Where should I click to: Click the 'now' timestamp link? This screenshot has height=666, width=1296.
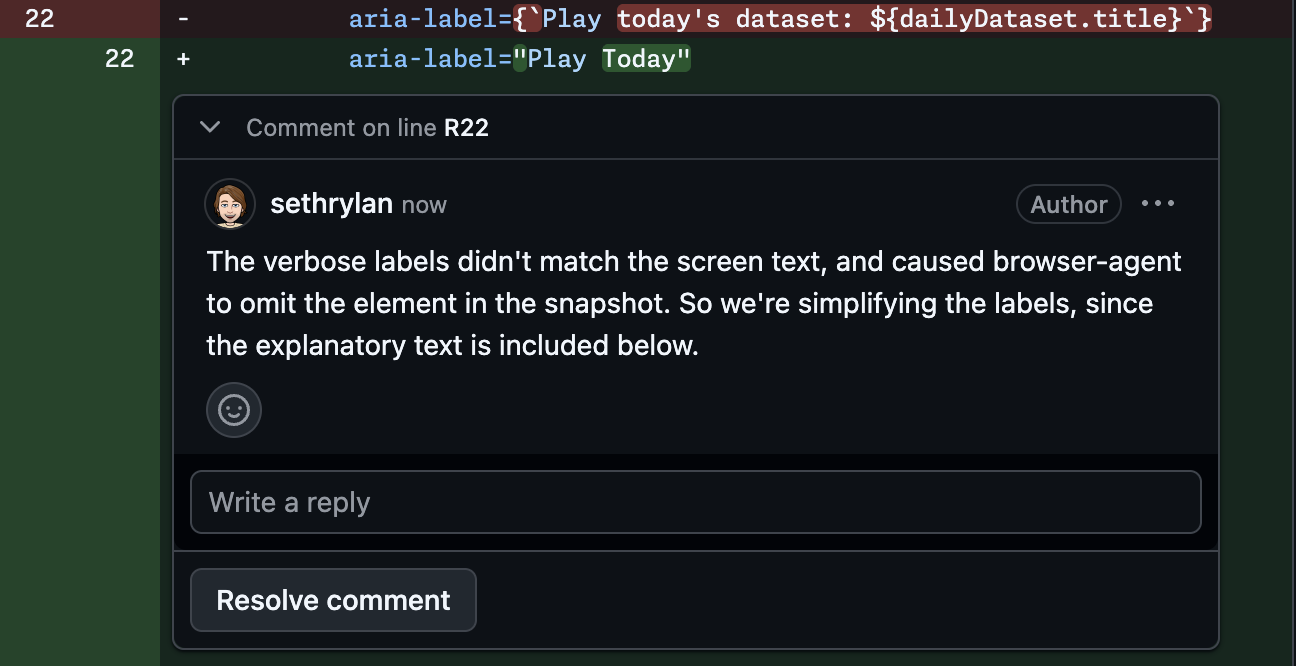423,204
